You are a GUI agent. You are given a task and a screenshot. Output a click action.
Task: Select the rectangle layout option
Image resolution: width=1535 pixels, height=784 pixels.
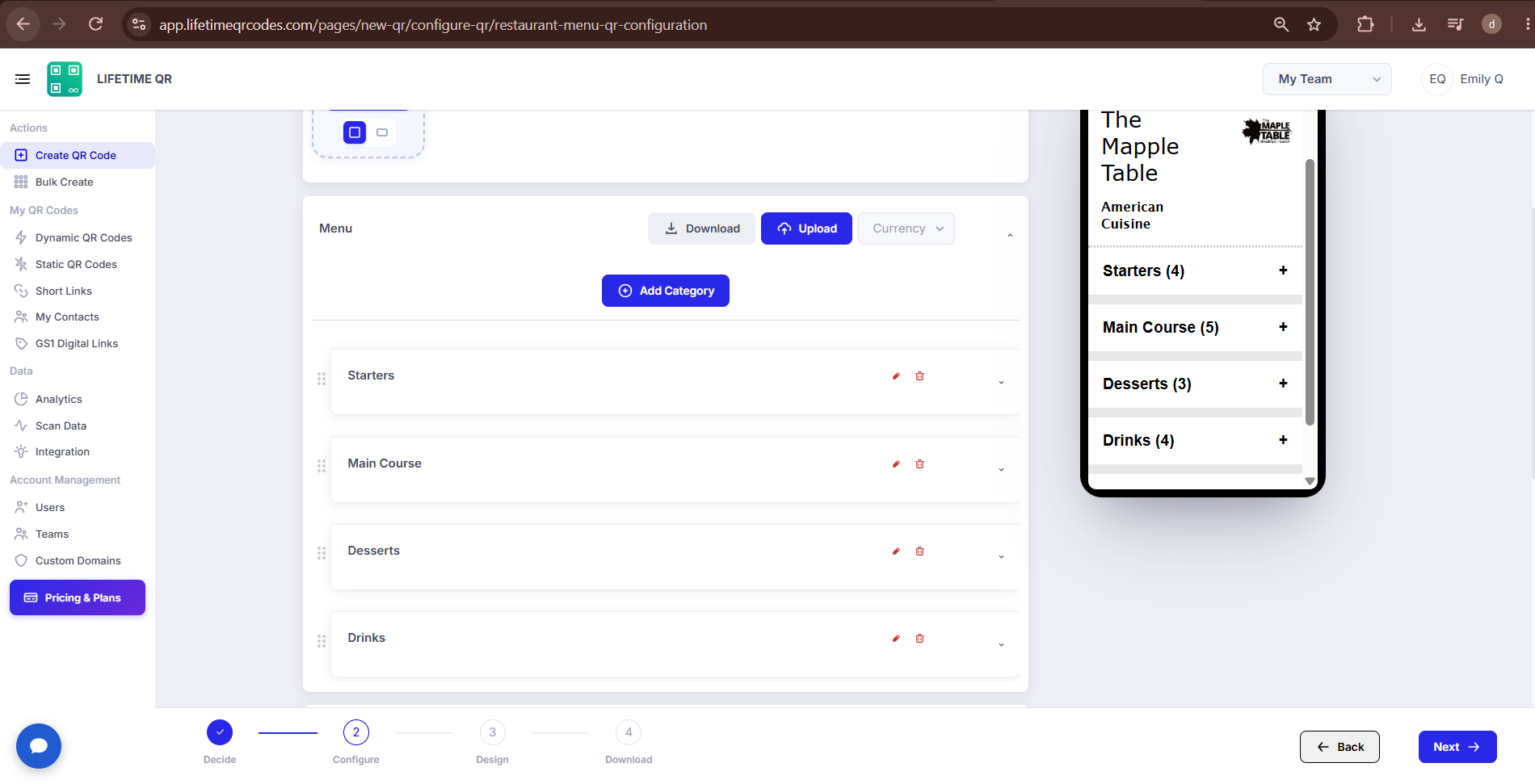tap(382, 132)
